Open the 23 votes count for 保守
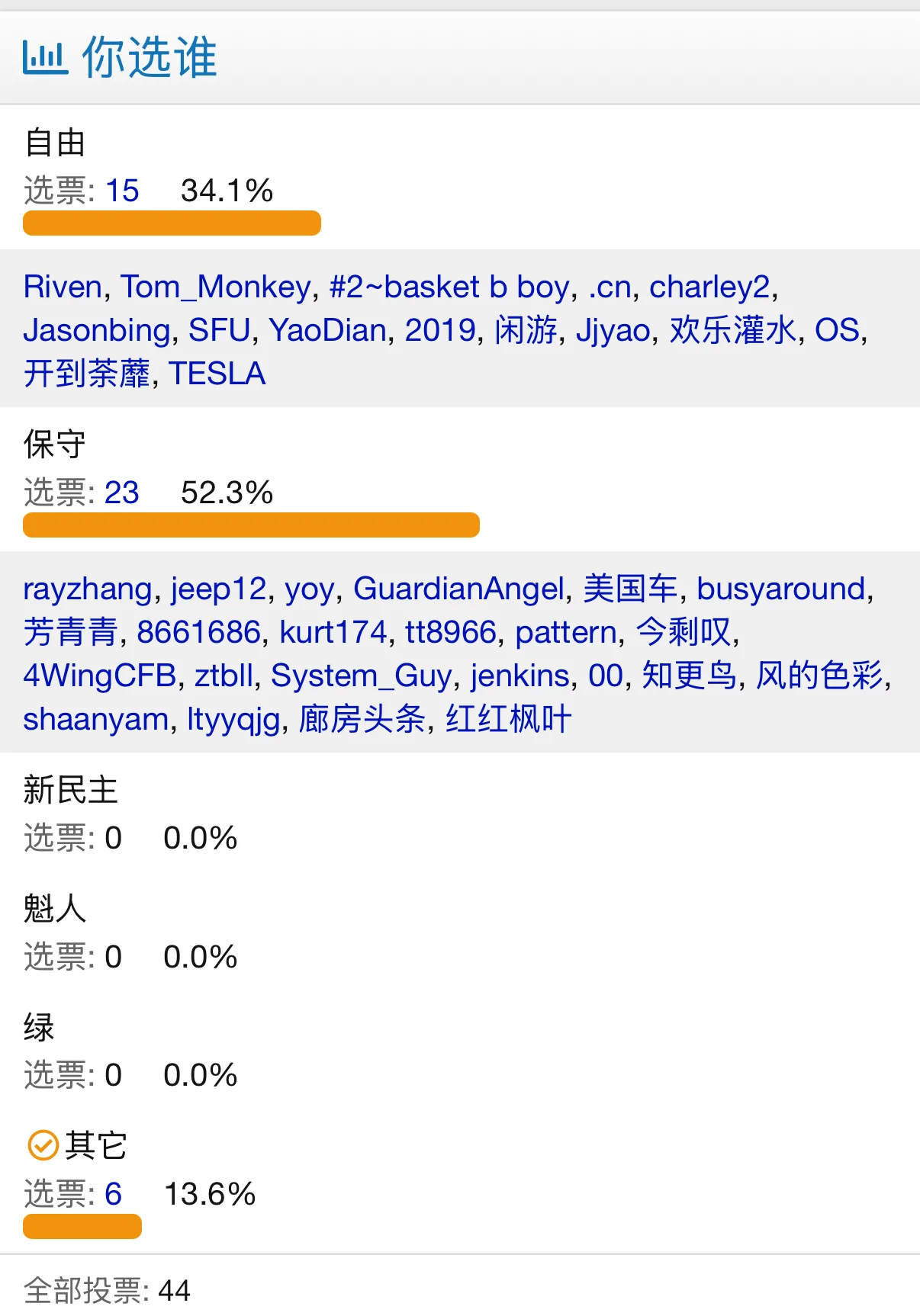 click(x=122, y=493)
